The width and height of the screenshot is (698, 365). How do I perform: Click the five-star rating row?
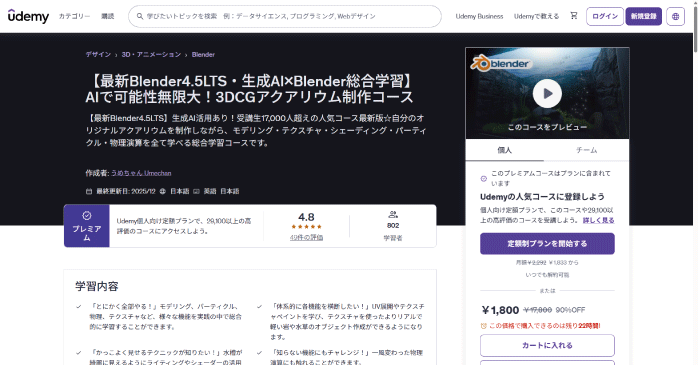(306, 227)
